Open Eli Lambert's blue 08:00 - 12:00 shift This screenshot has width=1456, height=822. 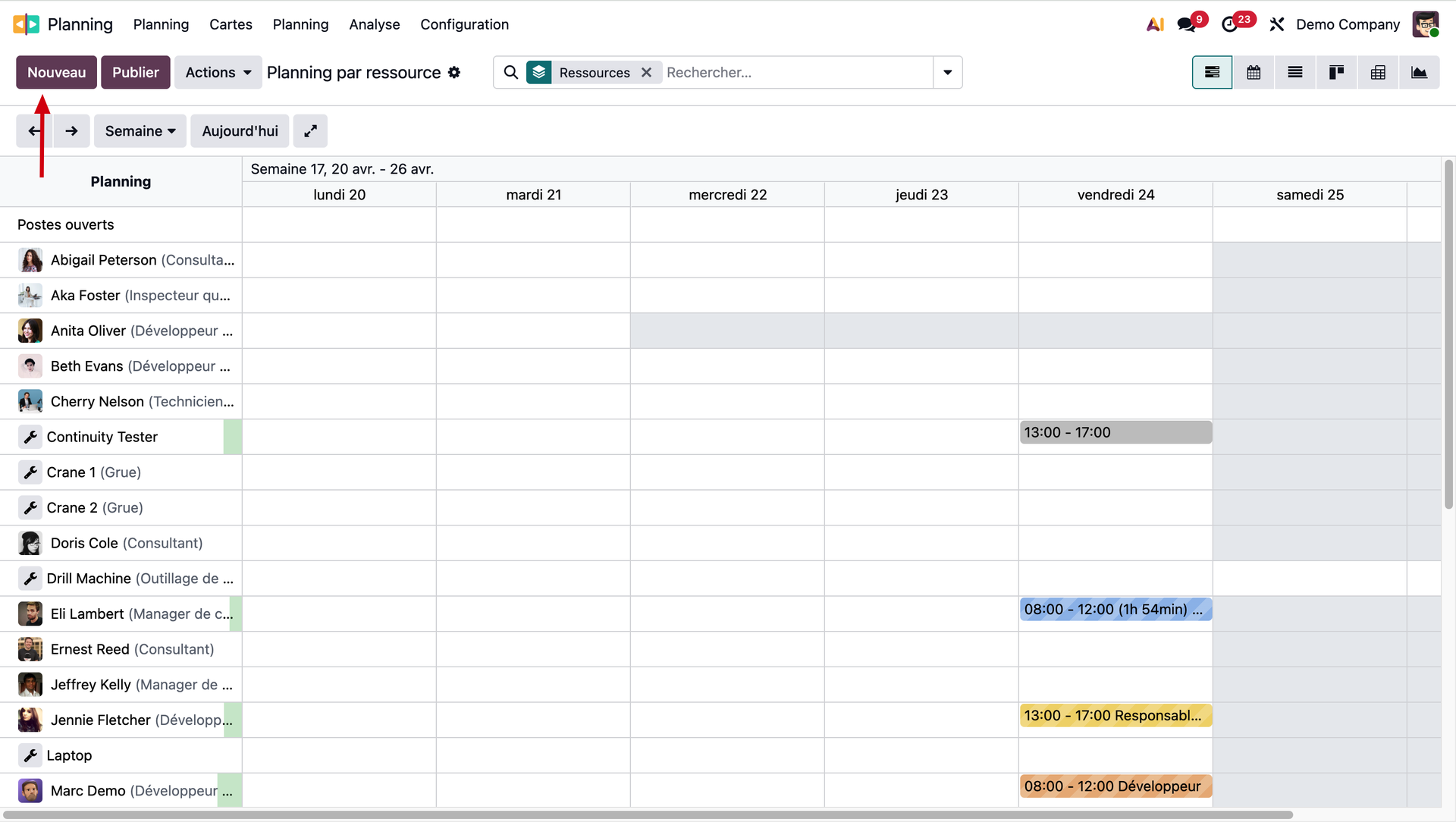pos(1115,610)
